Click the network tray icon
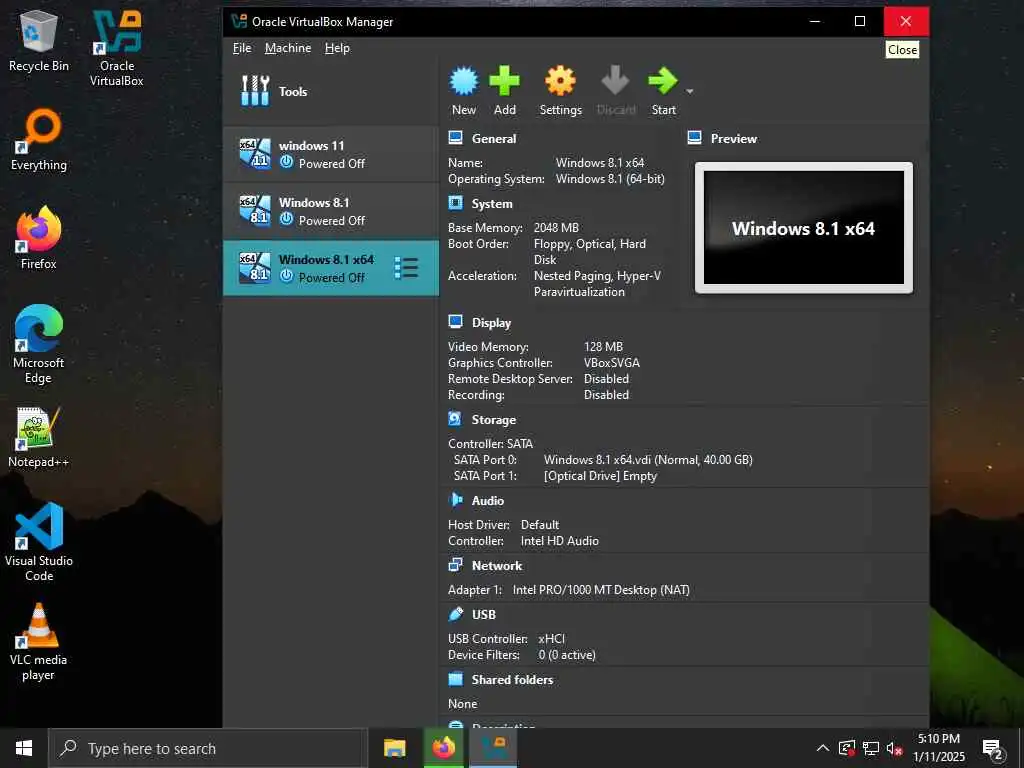The height and width of the screenshot is (768, 1024). 871,748
